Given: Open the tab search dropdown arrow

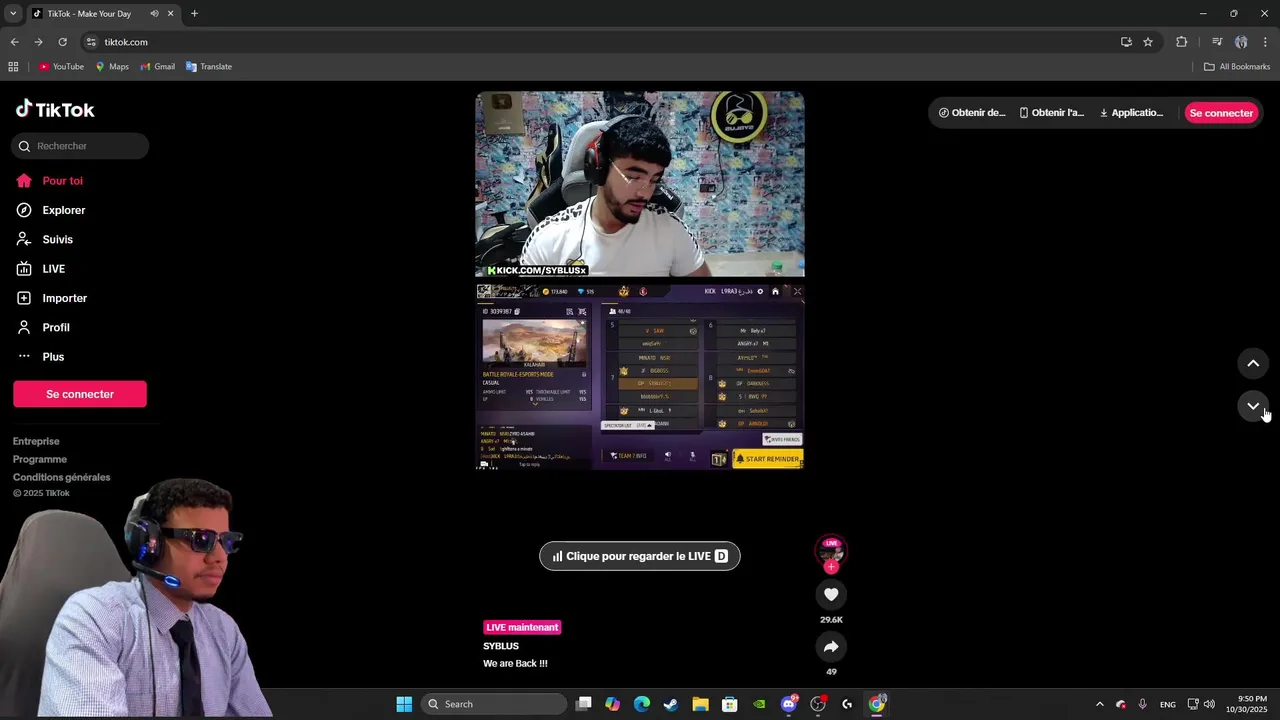Looking at the screenshot, I should pos(13,14).
